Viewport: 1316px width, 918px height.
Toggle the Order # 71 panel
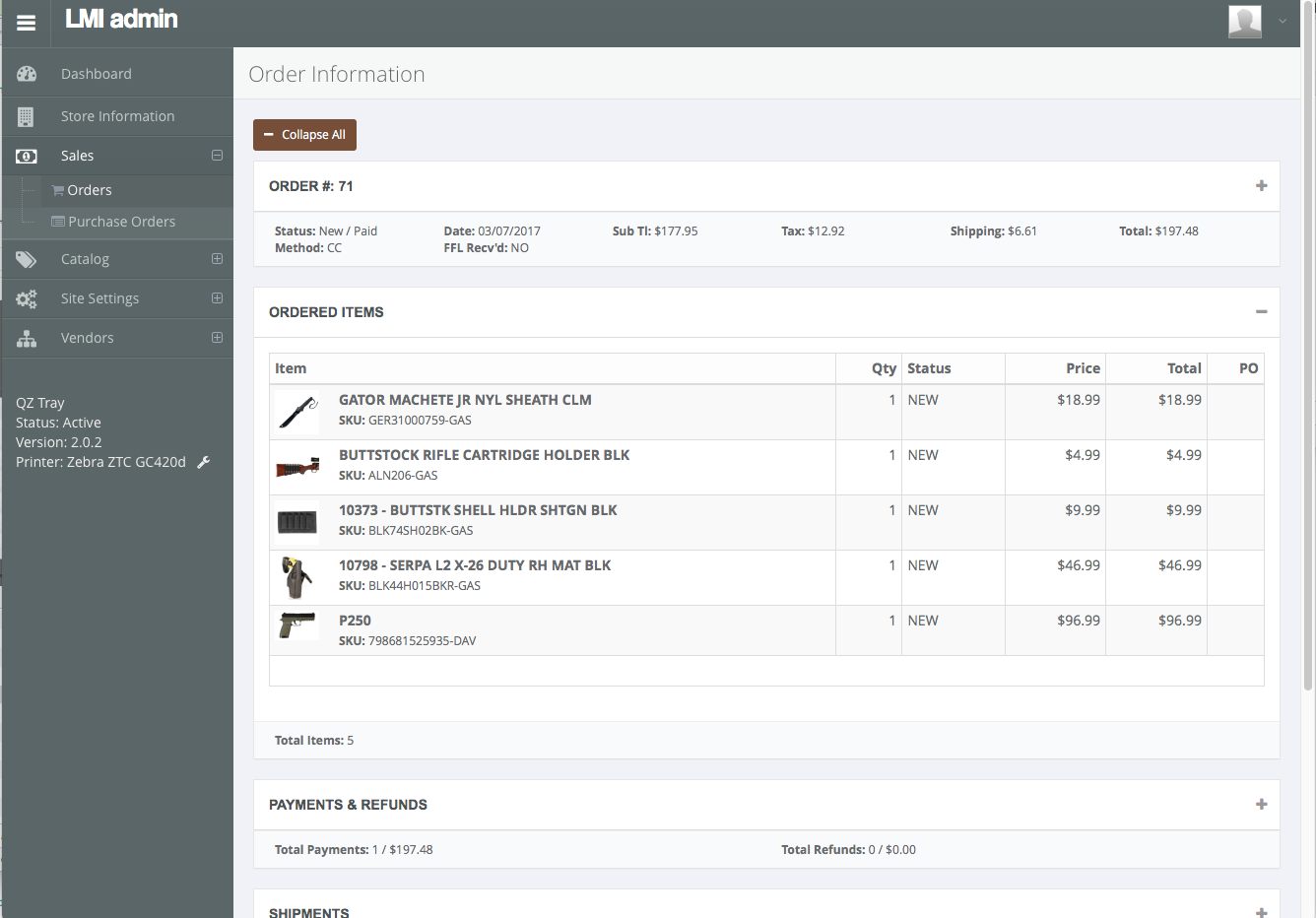point(1261,186)
